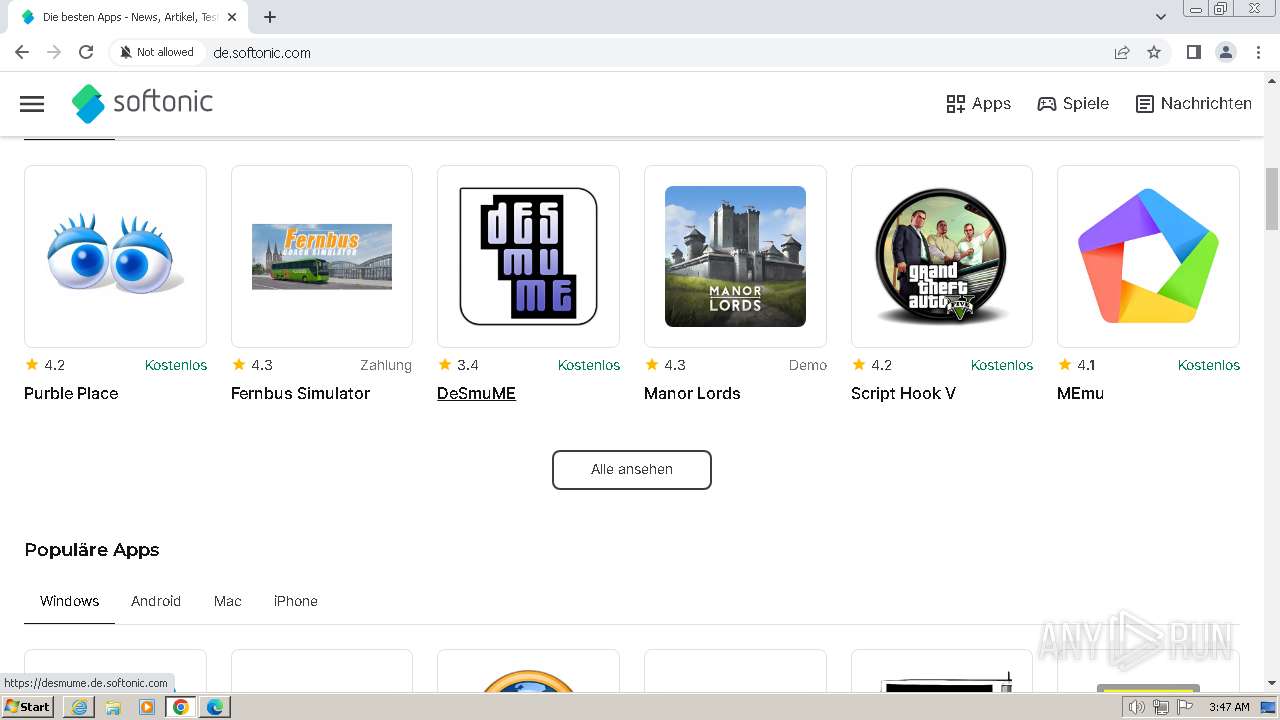Open Fernbus Simulator thumbnail

(322, 256)
